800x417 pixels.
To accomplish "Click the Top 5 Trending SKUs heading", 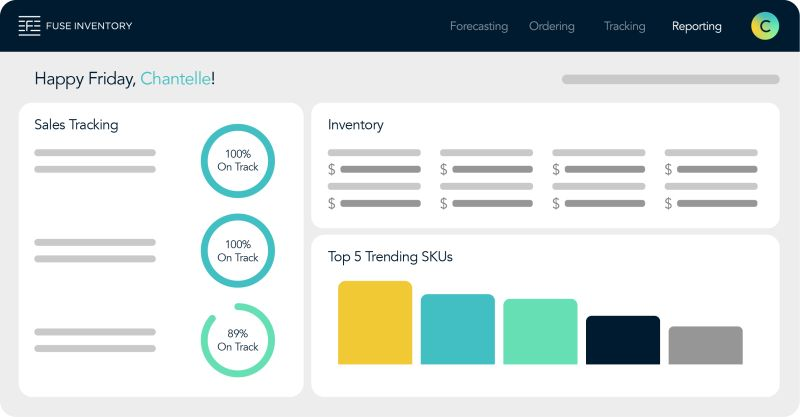I will [x=390, y=256].
